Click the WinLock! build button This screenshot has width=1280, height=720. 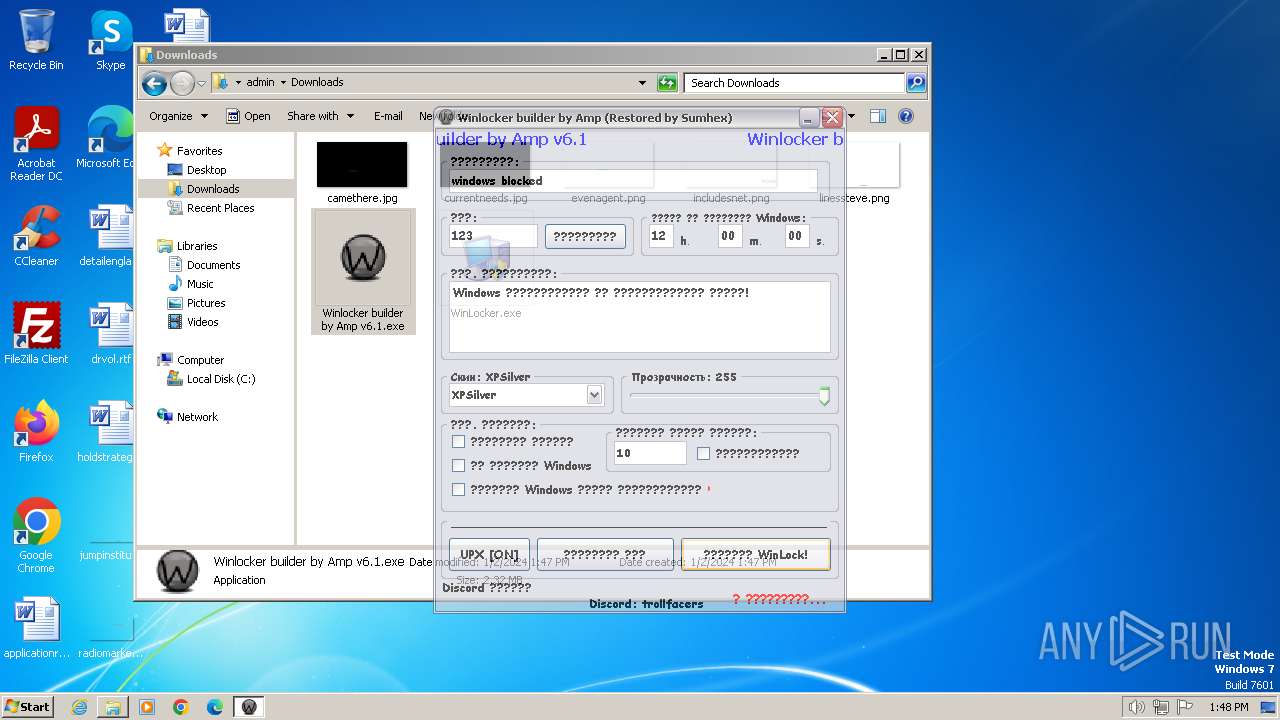(x=755, y=555)
